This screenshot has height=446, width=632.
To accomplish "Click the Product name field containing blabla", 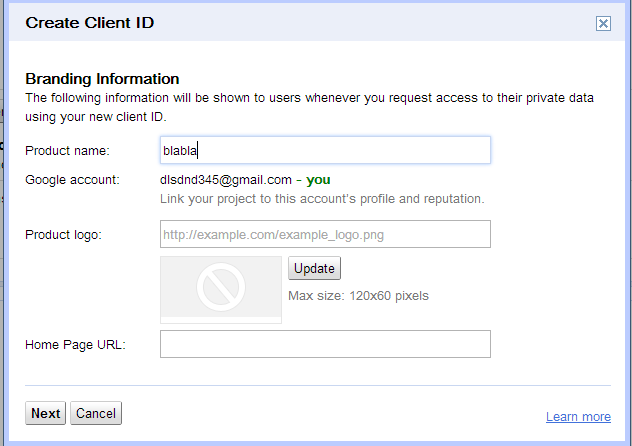I will point(325,150).
